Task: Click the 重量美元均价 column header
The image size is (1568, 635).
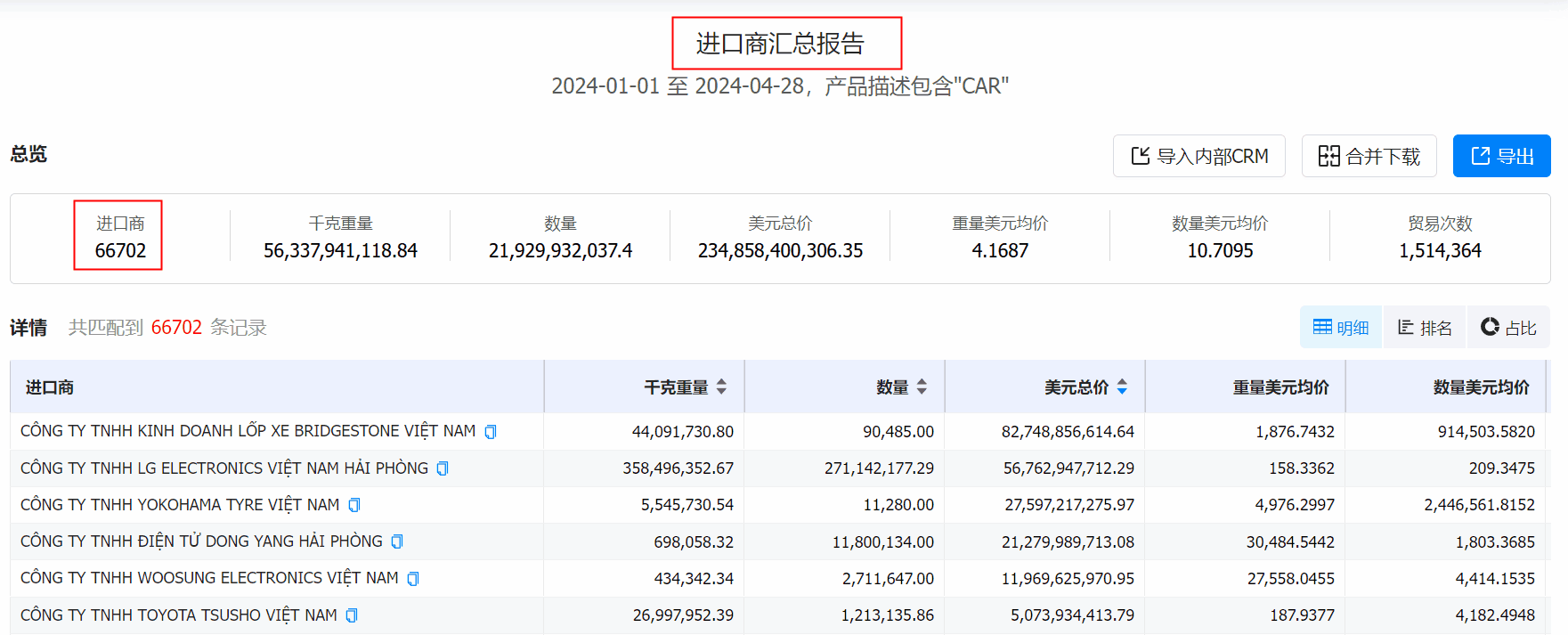Action: 1280,387
